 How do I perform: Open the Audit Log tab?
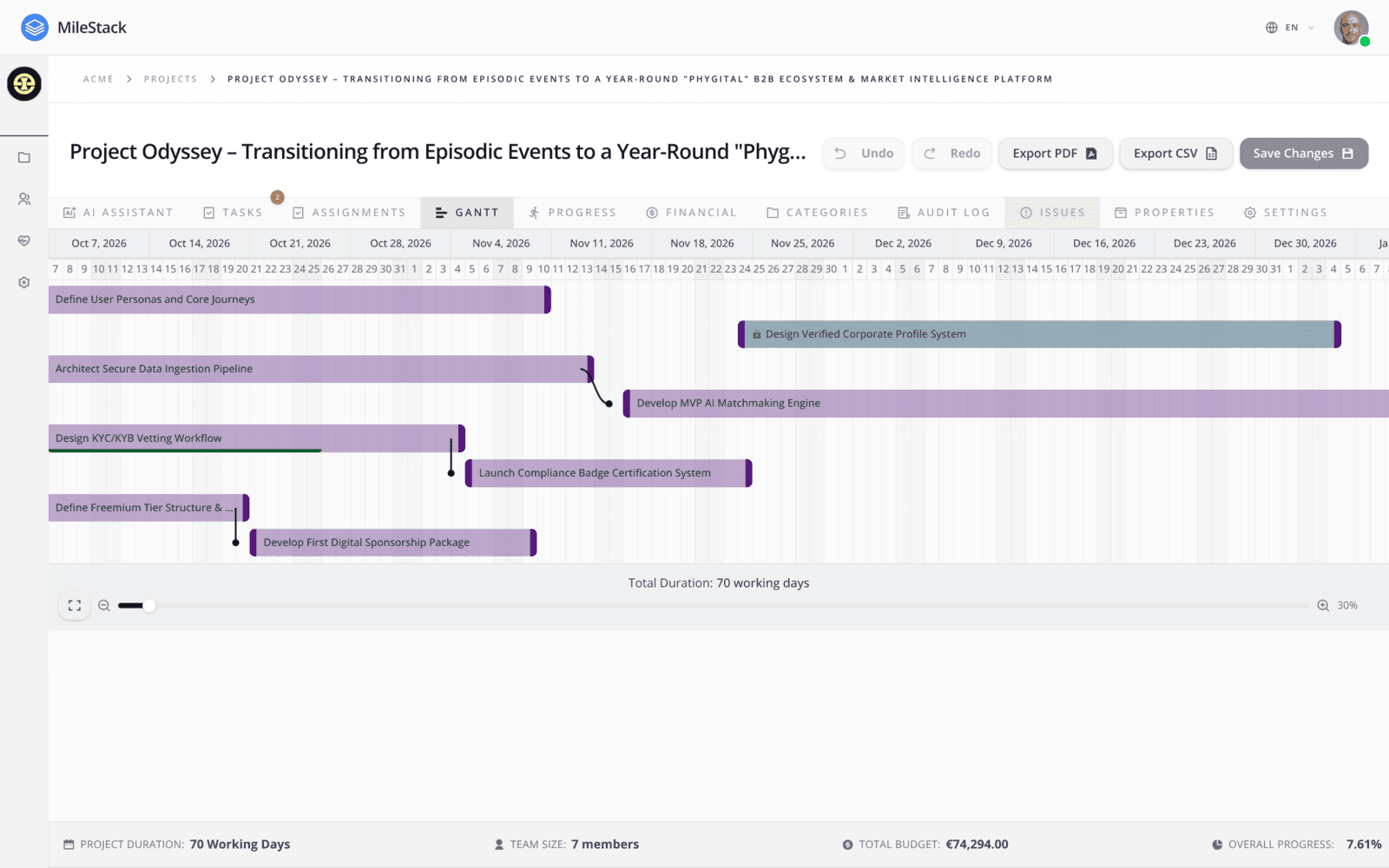944,213
